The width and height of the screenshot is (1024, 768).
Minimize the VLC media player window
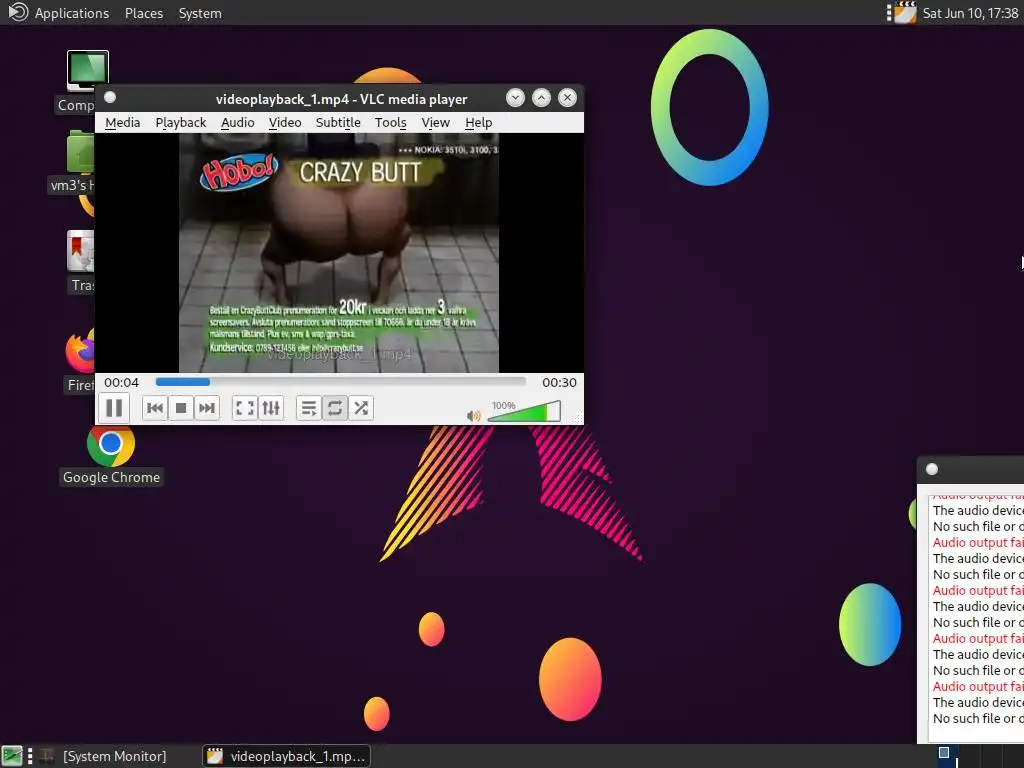click(x=515, y=98)
